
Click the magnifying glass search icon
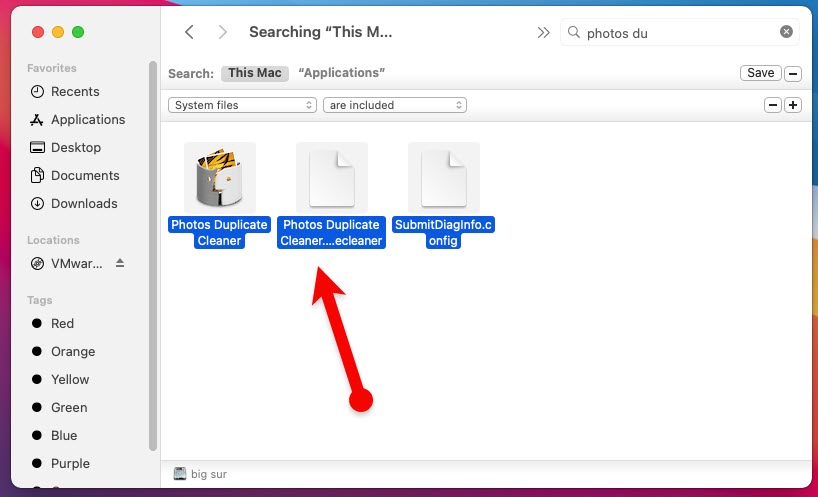(573, 32)
